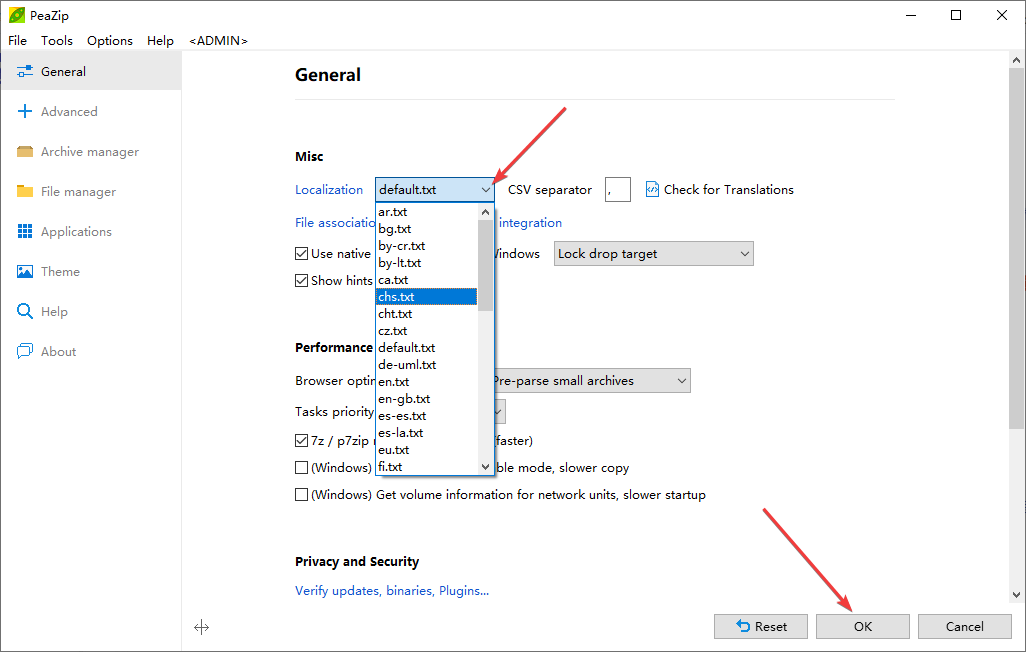Click Verify updates, binaries, Plugins link
This screenshot has height=652, width=1026.
(x=392, y=591)
